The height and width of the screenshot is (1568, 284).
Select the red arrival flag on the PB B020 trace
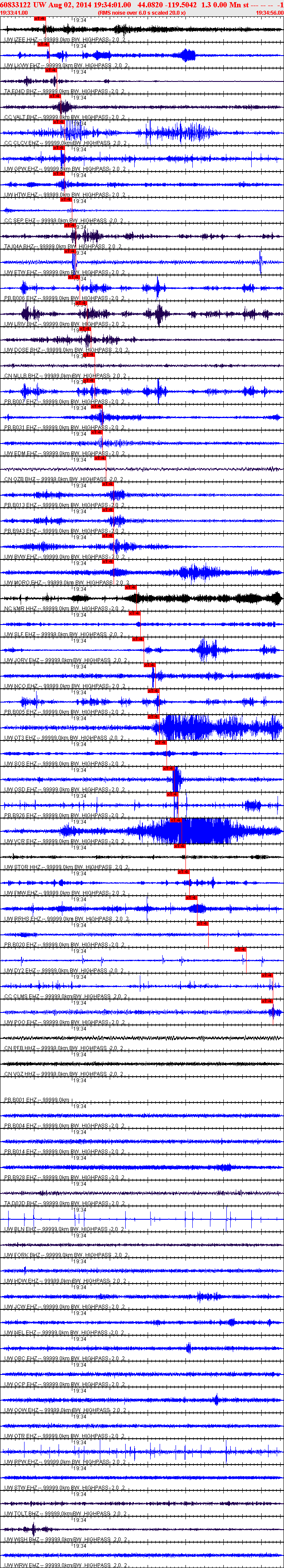click(203, 924)
